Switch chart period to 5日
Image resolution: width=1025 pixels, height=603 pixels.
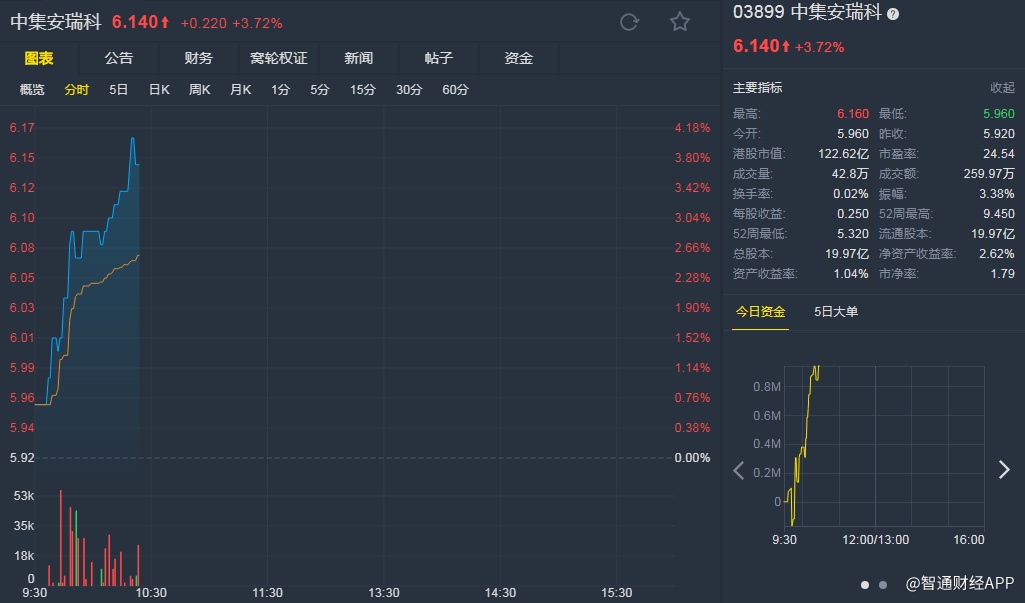click(x=118, y=90)
